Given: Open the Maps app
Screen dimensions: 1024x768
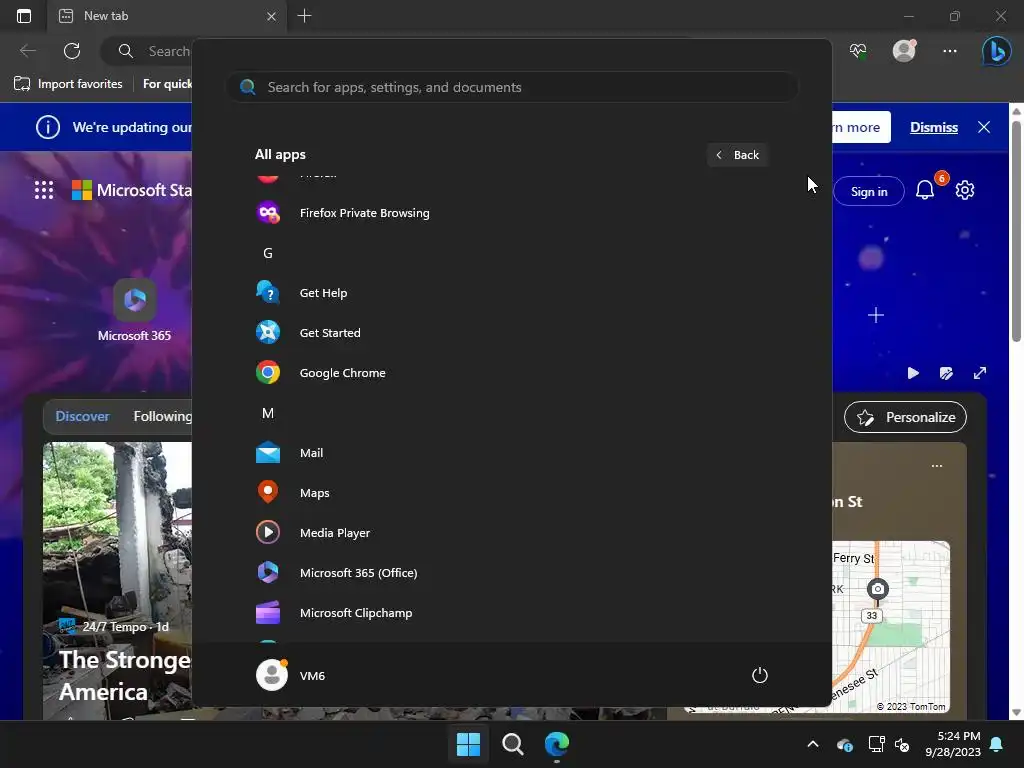Looking at the screenshot, I should tap(511, 493).
